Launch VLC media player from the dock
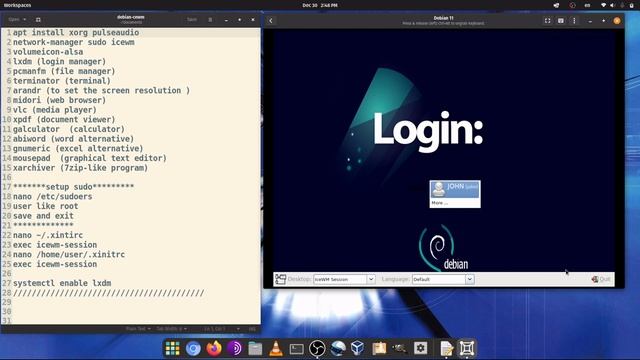Image resolution: width=640 pixels, height=360 pixels. pyautogui.click(x=276, y=348)
